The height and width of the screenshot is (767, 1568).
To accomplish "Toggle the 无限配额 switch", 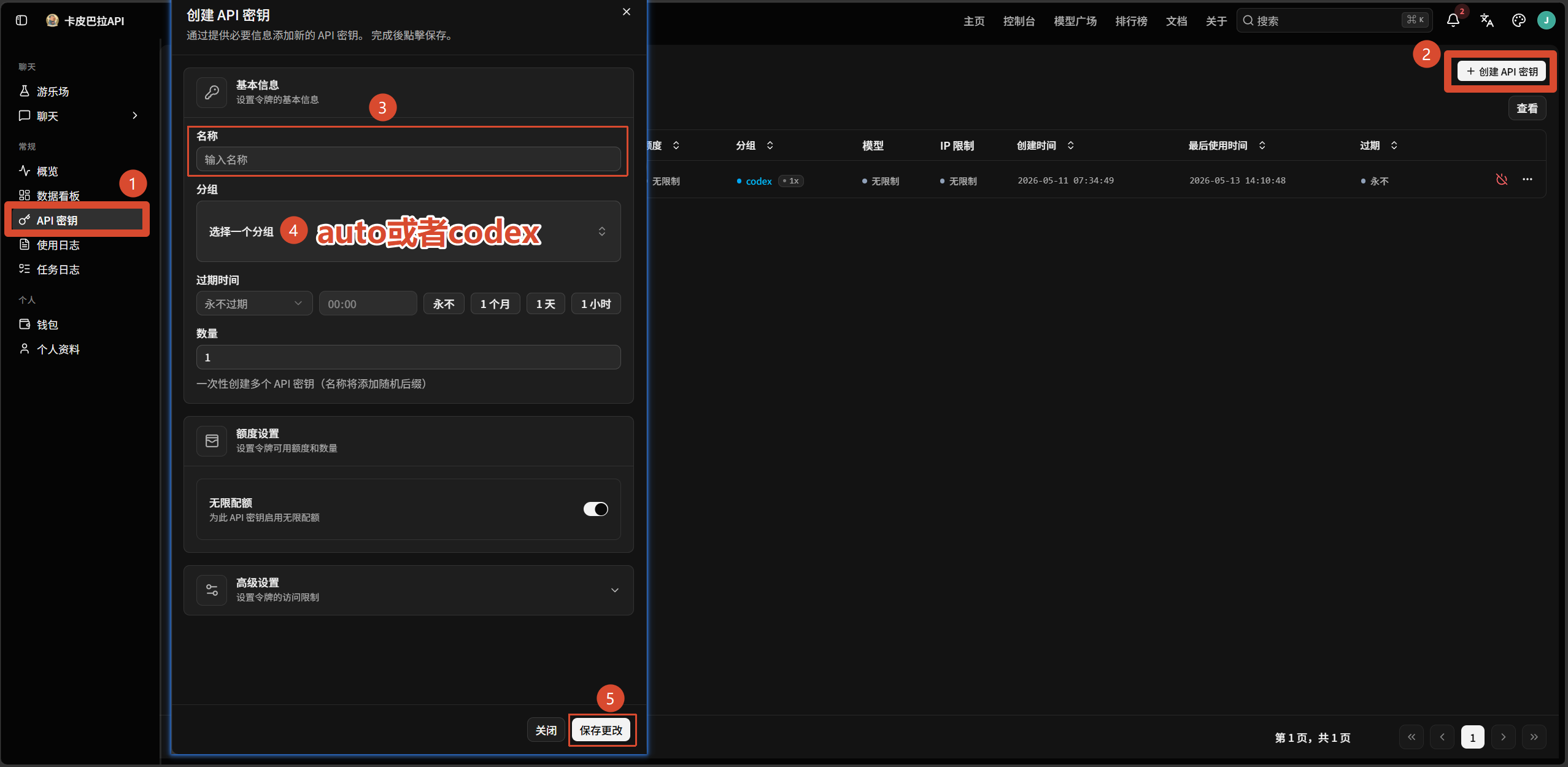I will click(x=595, y=509).
